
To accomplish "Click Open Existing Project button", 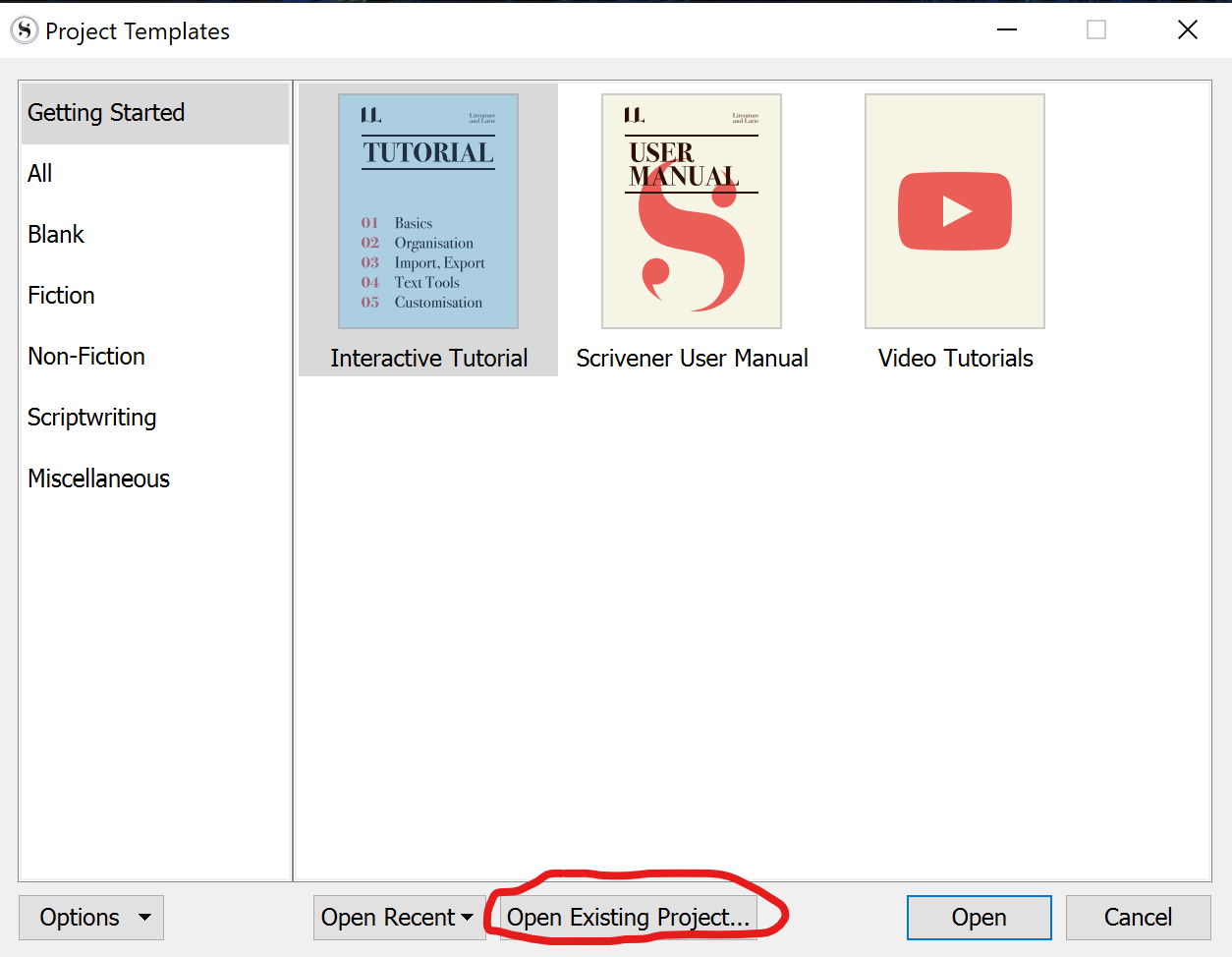I will 628,918.
